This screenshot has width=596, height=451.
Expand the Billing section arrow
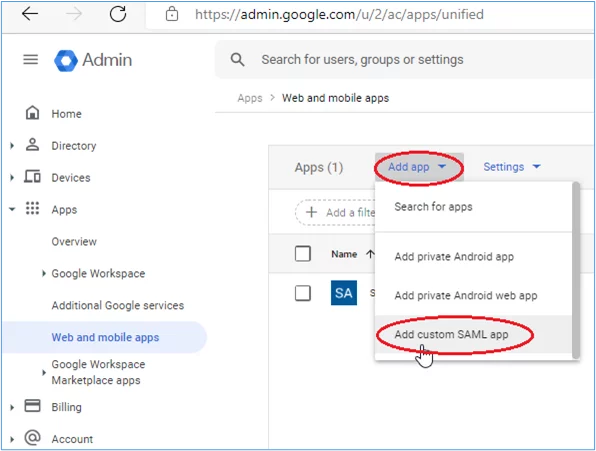point(12,408)
